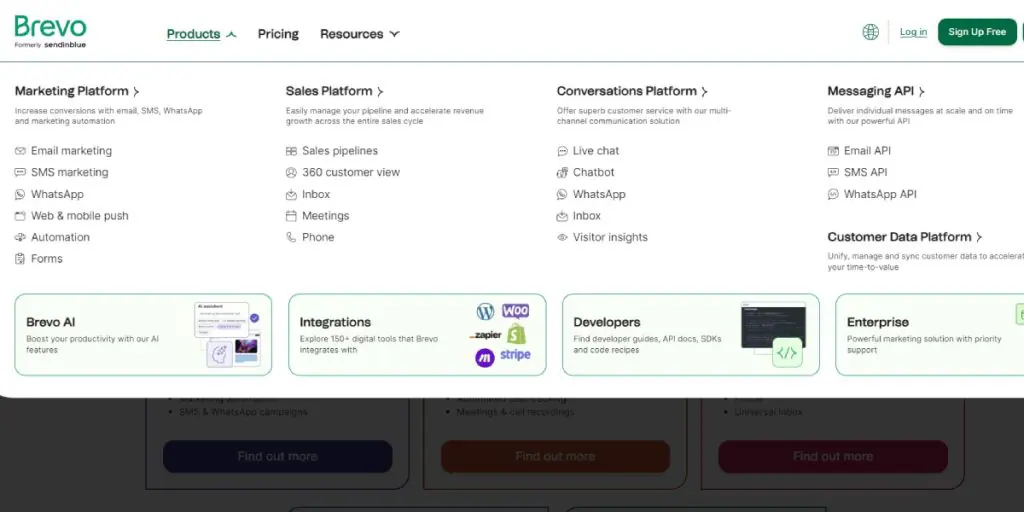The image size is (1024, 512).
Task: Click the Automation icon
Action: pos(21,237)
